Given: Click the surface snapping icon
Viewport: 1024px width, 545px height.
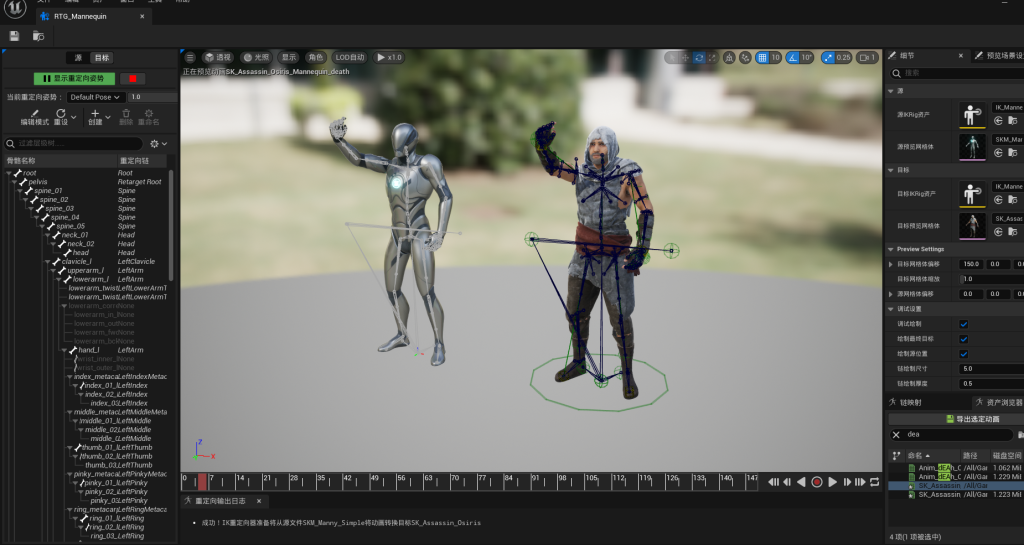Looking at the screenshot, I should click(745, 57).
